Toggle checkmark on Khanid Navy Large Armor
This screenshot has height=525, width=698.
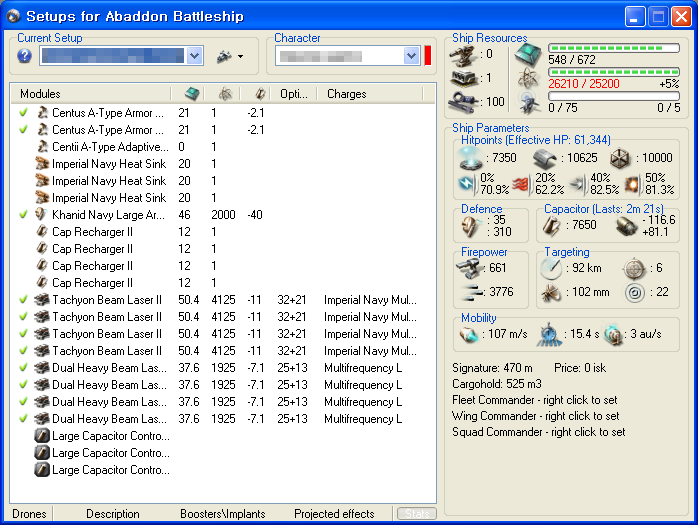click(x=24, y=215)
